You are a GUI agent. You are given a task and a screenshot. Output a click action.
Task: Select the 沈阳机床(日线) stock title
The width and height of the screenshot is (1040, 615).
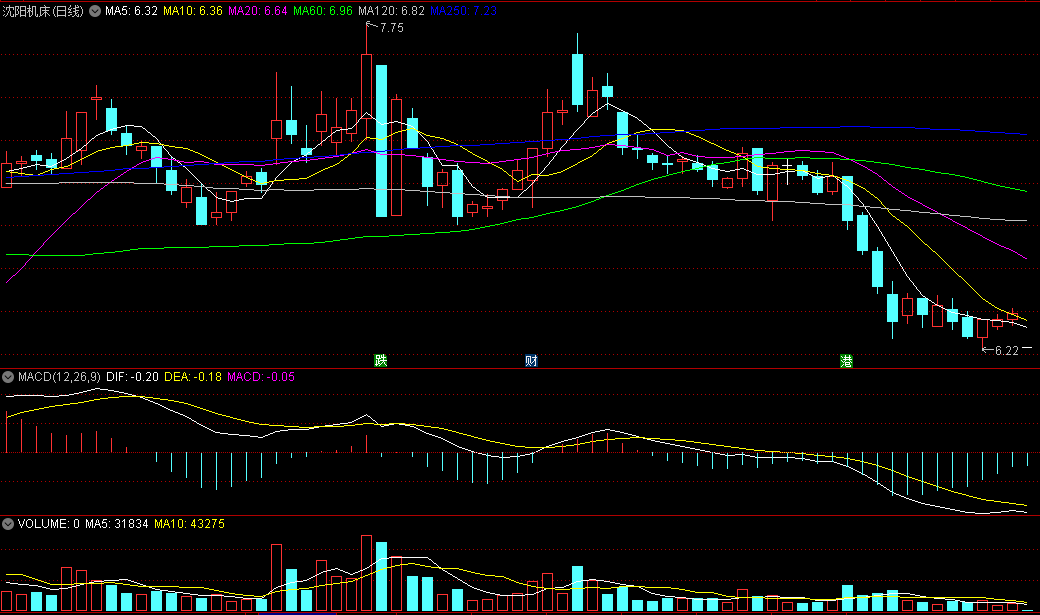coord(43,11)
